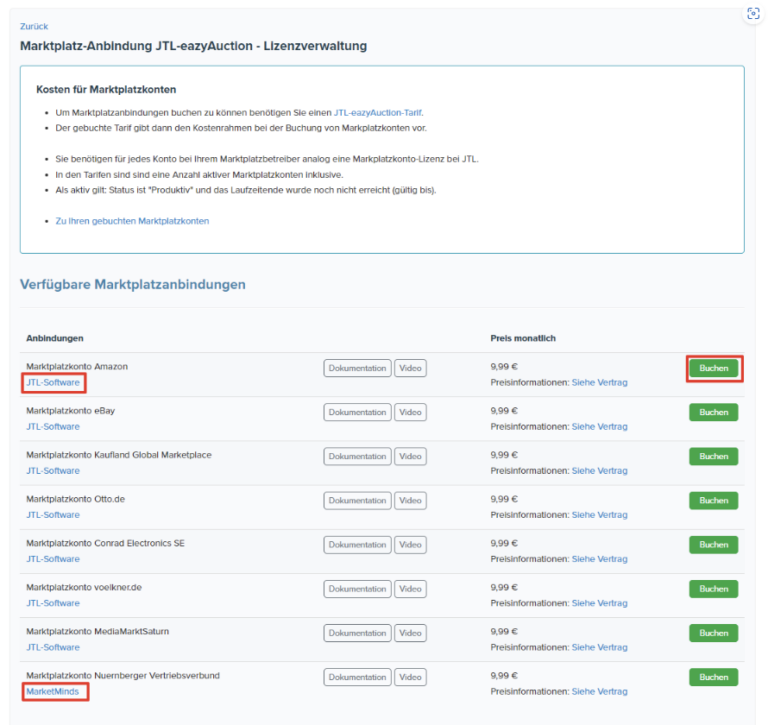Open Dokumentation for Marktplatzkonto Amazon

357,368
